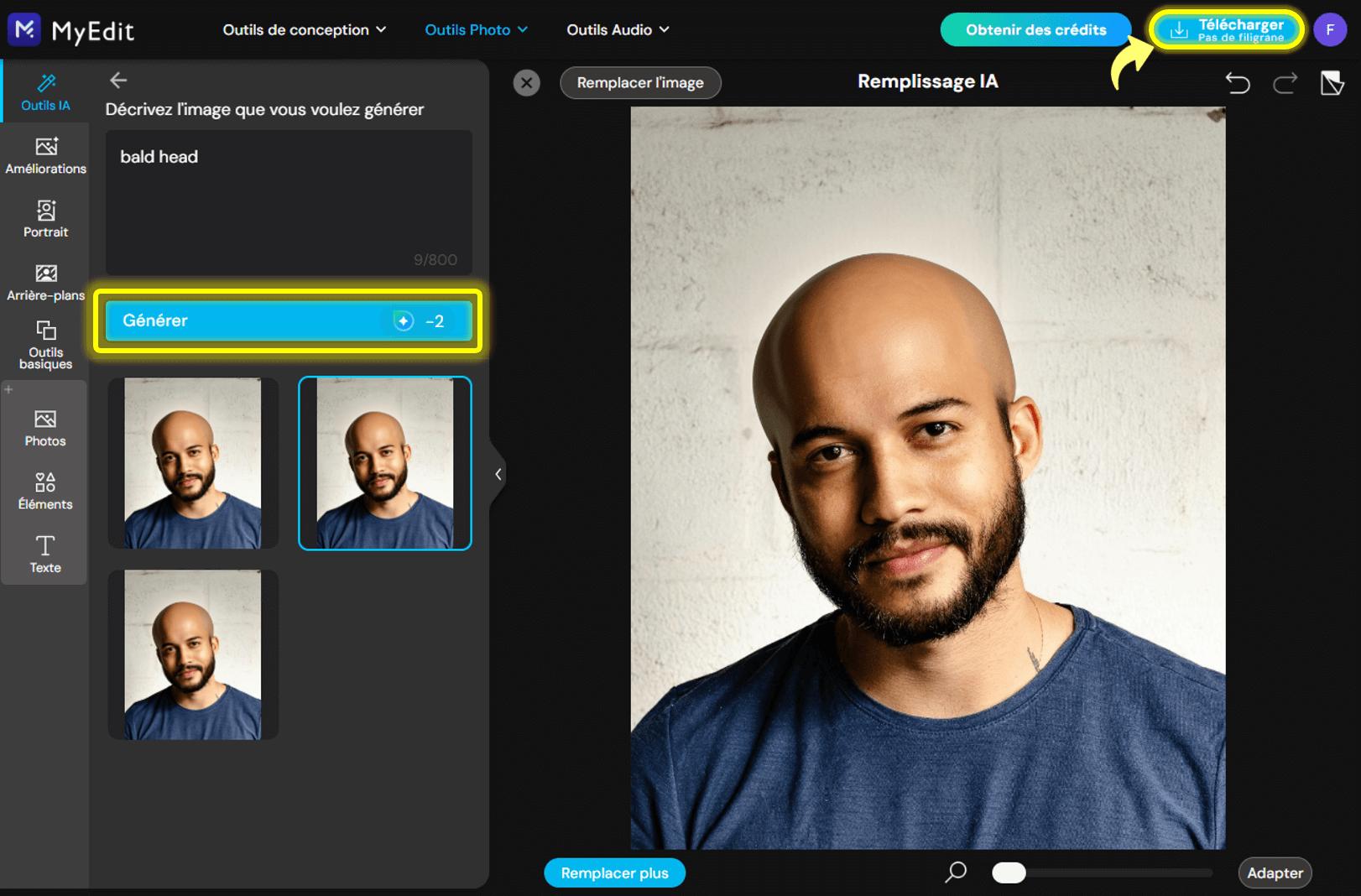The image size is (1361, 896).
Task: Click the zoom magnifier icon
Action: (x=956, y=873)
